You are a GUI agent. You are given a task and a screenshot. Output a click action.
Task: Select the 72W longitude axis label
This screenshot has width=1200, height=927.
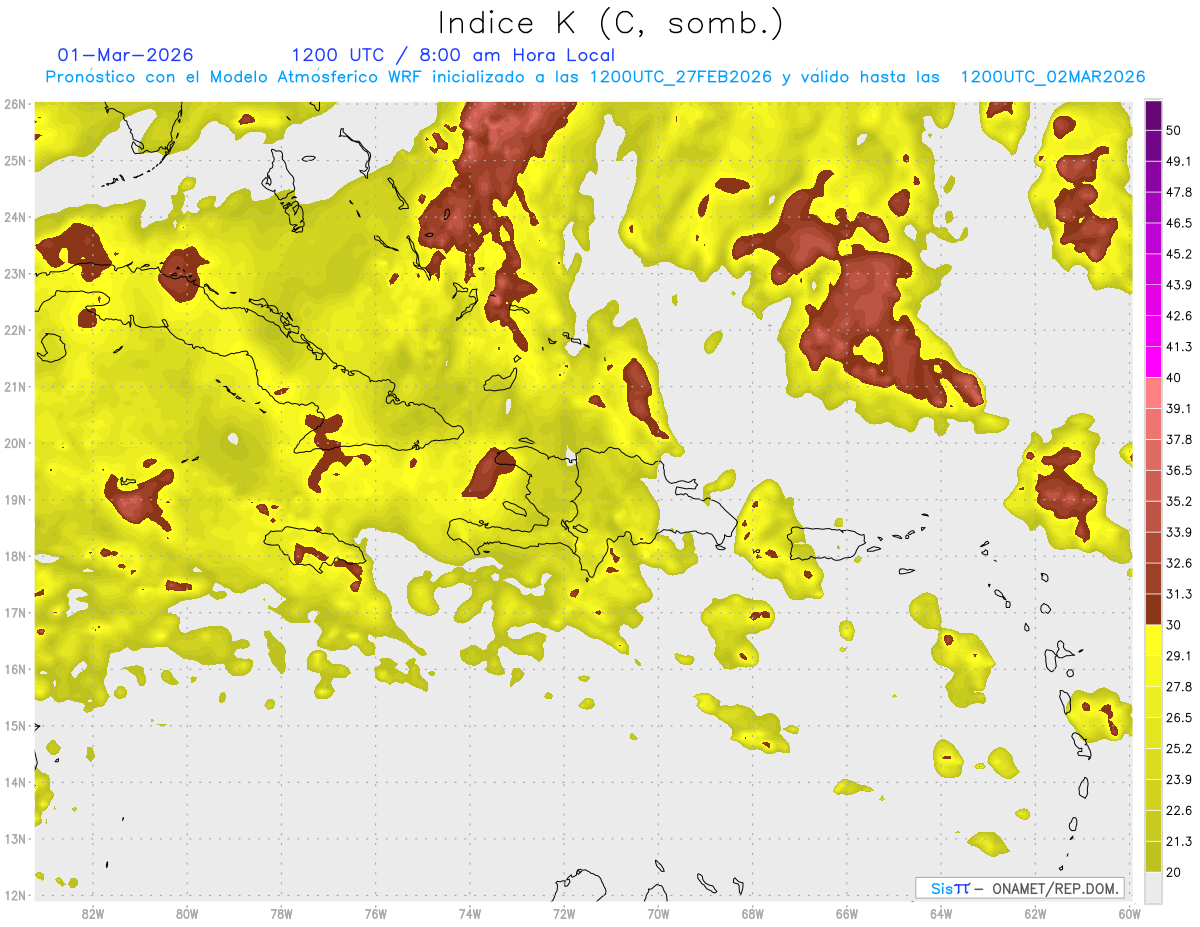564,913
